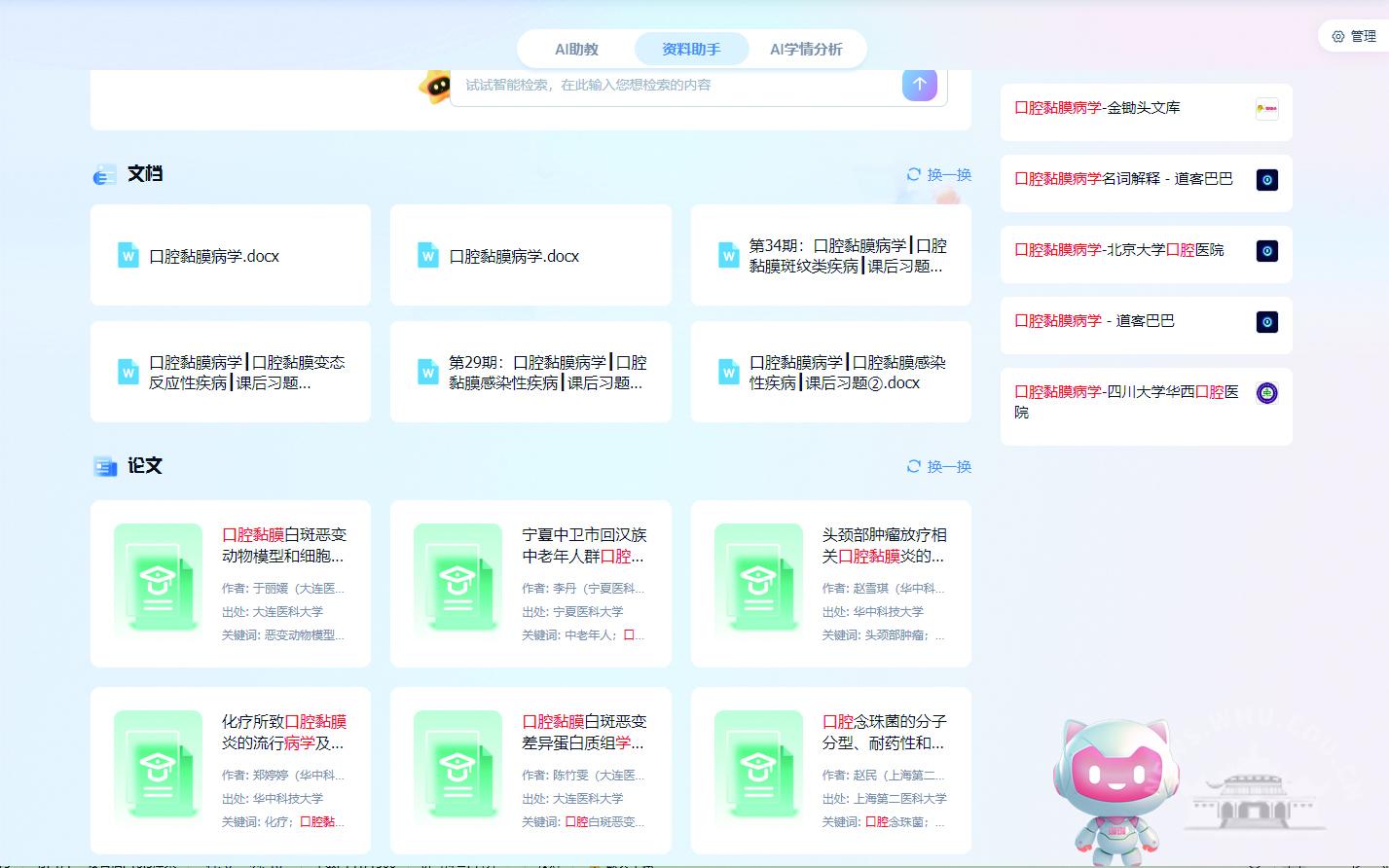1389x868 pixels.
Task: Click the Word icon of 第34期 document
Action: pos(728,256)
